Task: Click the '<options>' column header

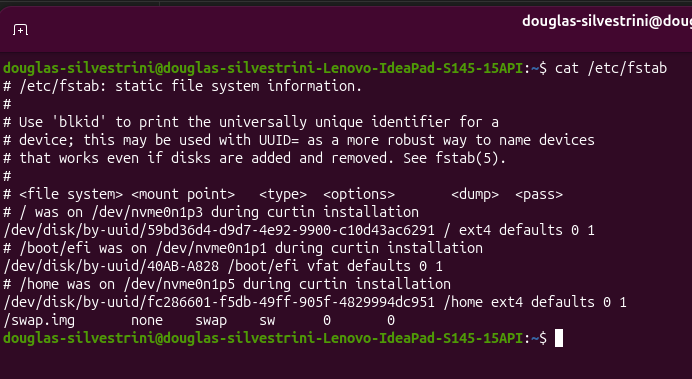Action: coord(359,194)
